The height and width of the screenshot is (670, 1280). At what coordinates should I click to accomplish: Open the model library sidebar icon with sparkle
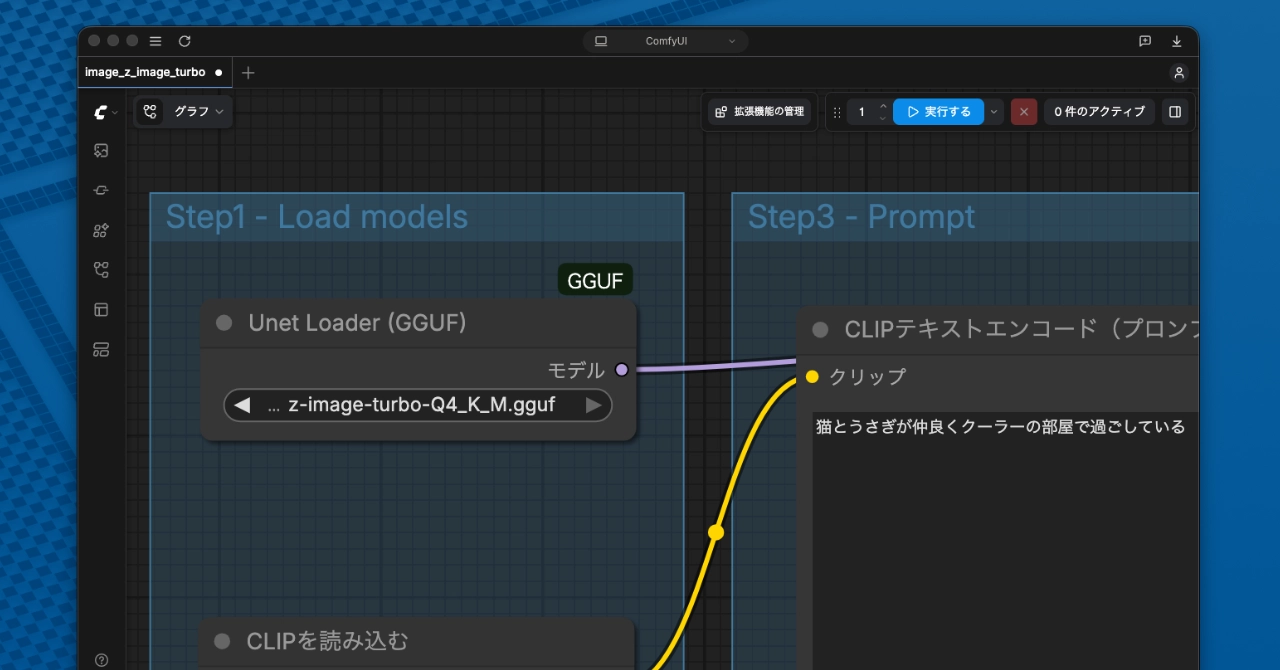tap(101, 230)
